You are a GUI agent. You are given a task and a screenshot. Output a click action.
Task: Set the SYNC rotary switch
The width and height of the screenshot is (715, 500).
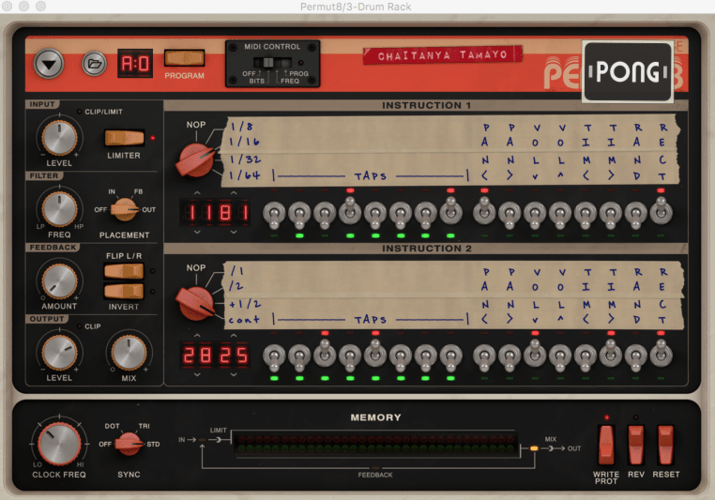129,443
